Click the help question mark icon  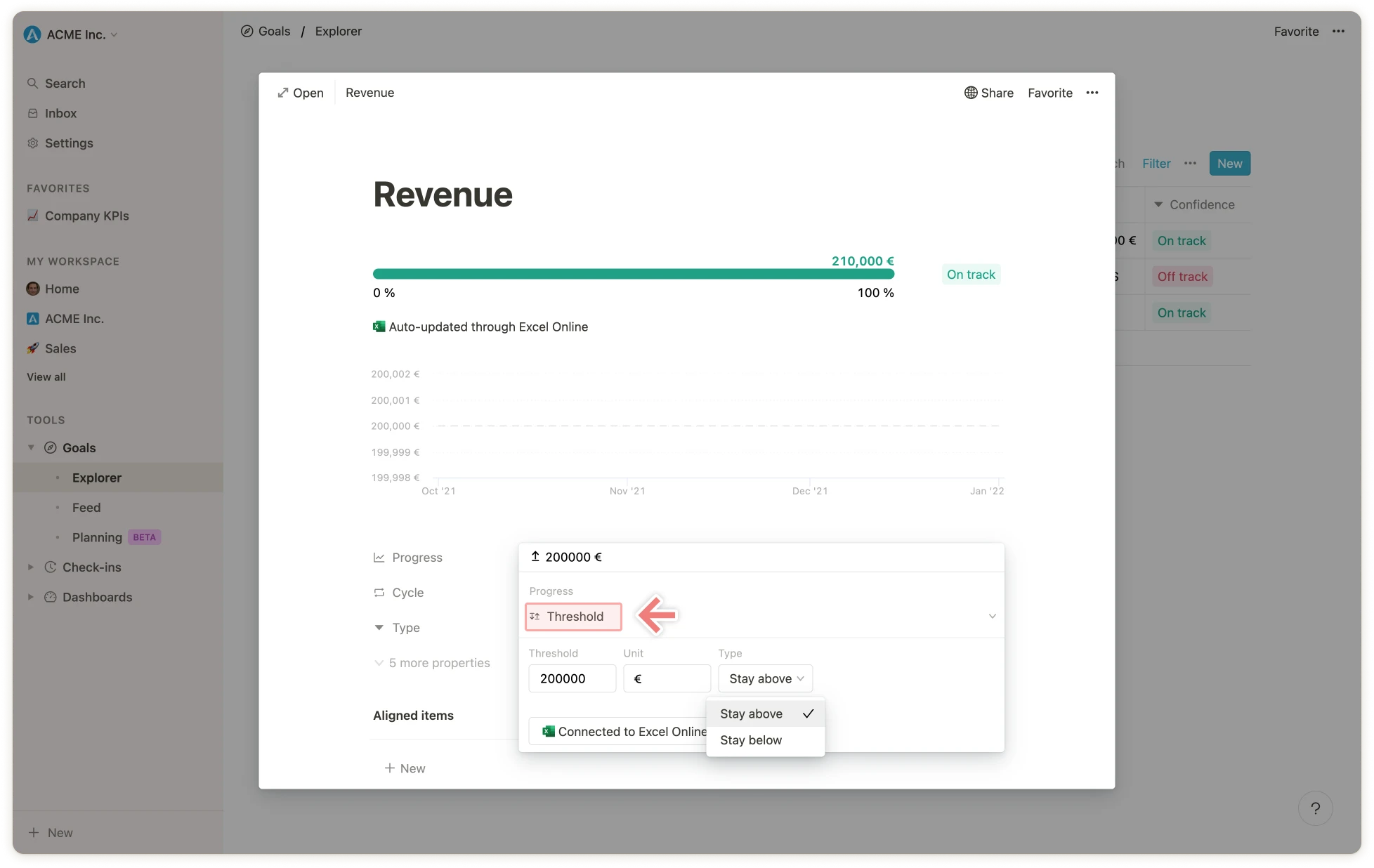pyautogui.click(x=1315, y=808)
